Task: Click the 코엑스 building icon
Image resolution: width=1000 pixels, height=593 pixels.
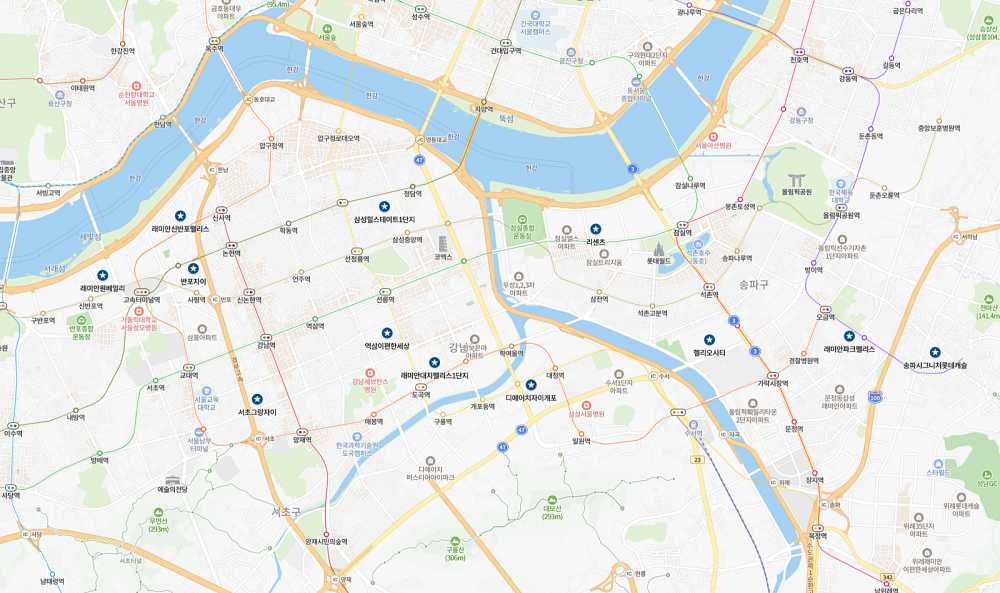Action: click(443, 244)
